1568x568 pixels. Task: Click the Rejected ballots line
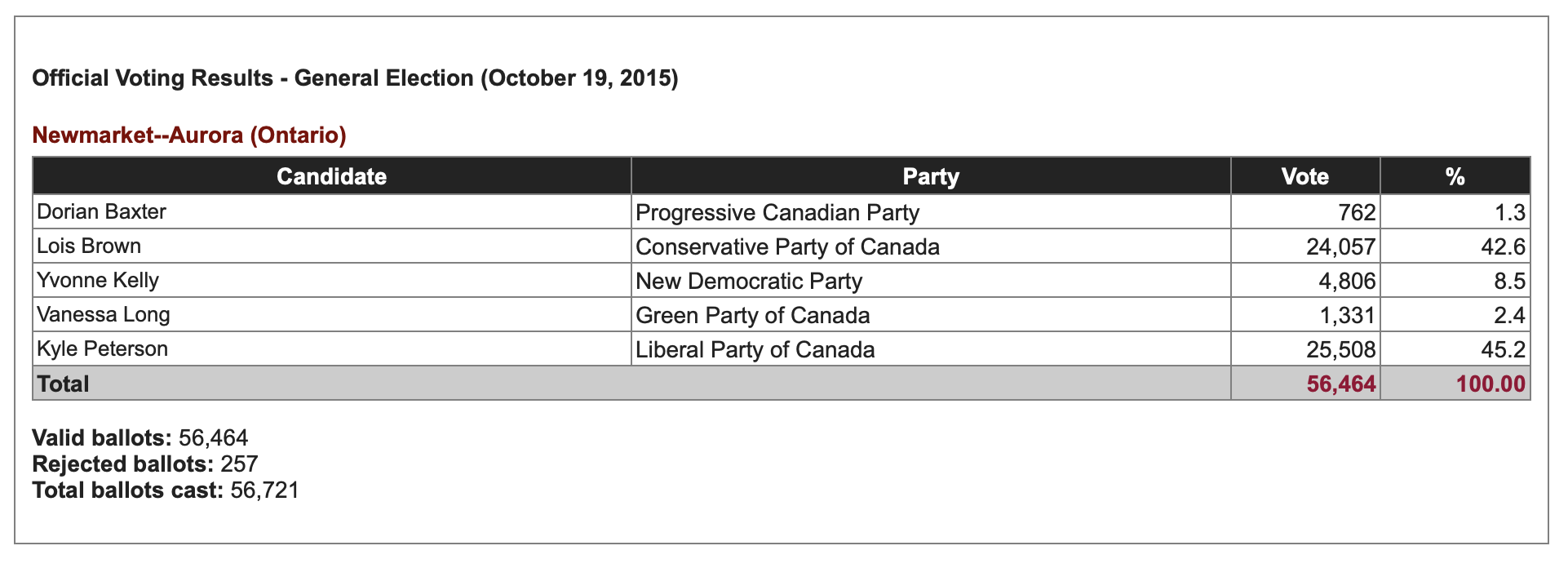point(145,464)
